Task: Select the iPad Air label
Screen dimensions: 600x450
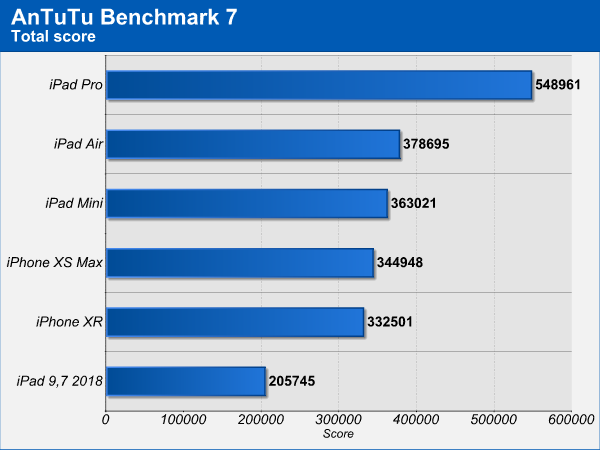Action: (78, 144)
